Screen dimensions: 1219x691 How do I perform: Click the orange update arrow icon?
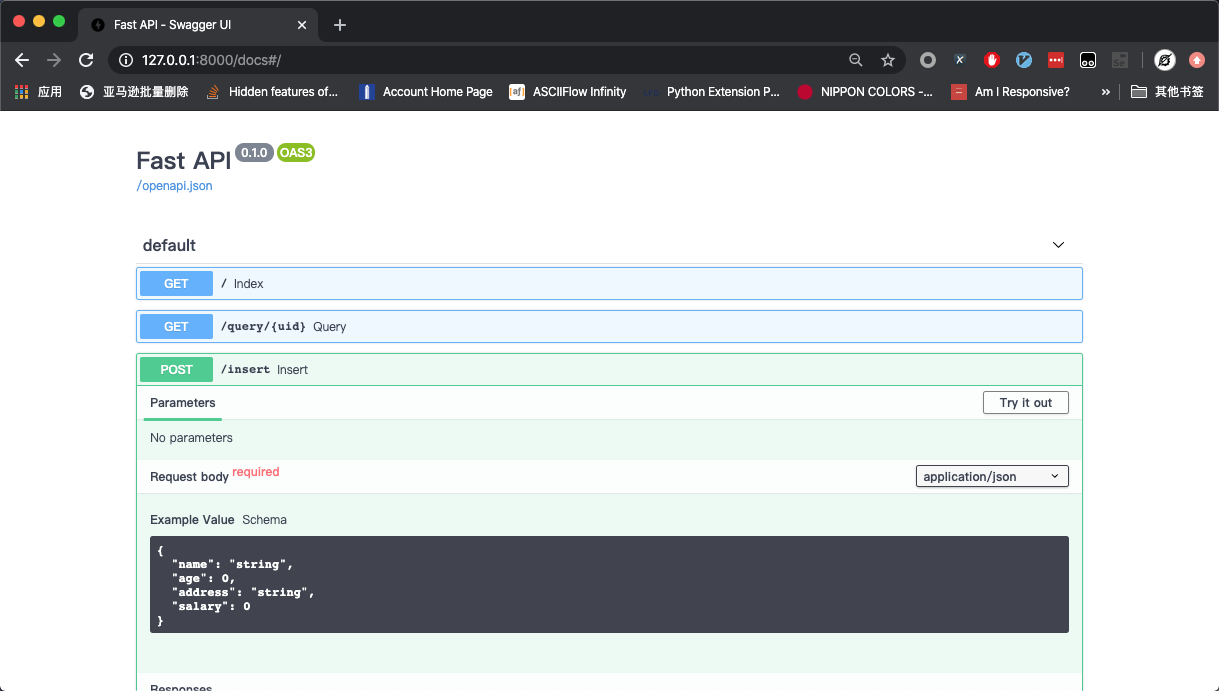1197,60
